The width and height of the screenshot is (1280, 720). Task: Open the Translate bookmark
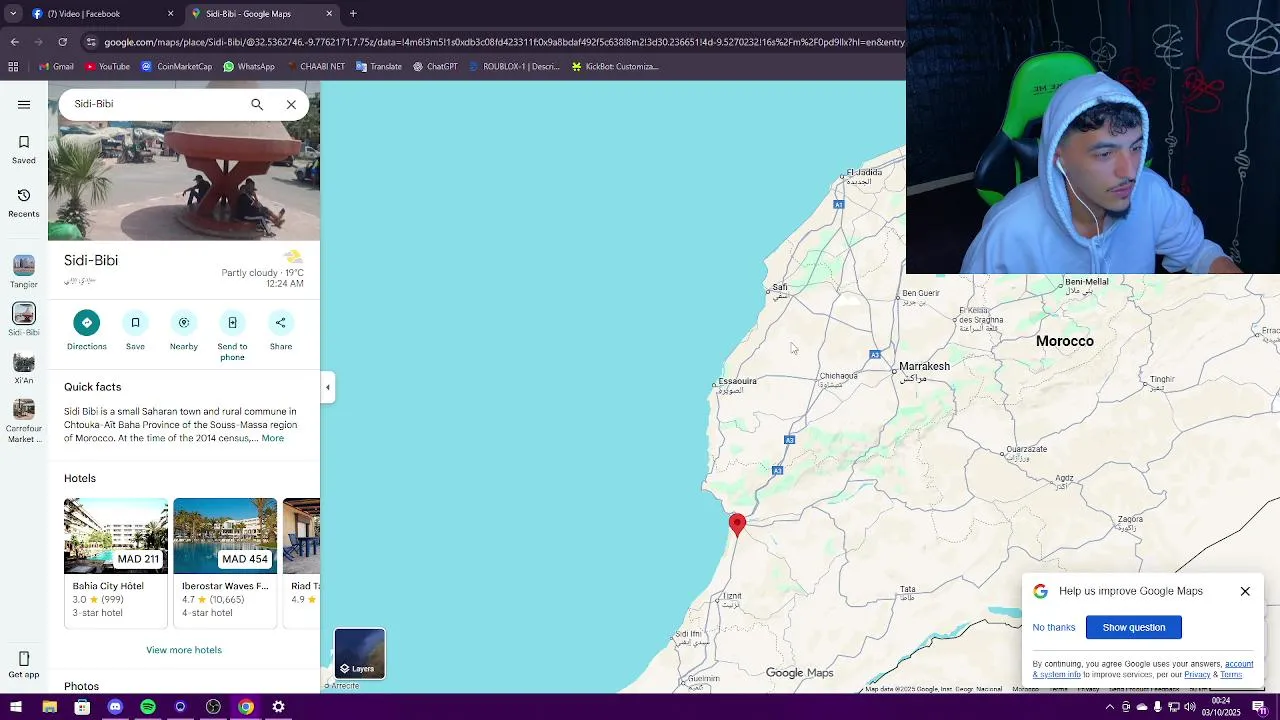click(378, 67)
